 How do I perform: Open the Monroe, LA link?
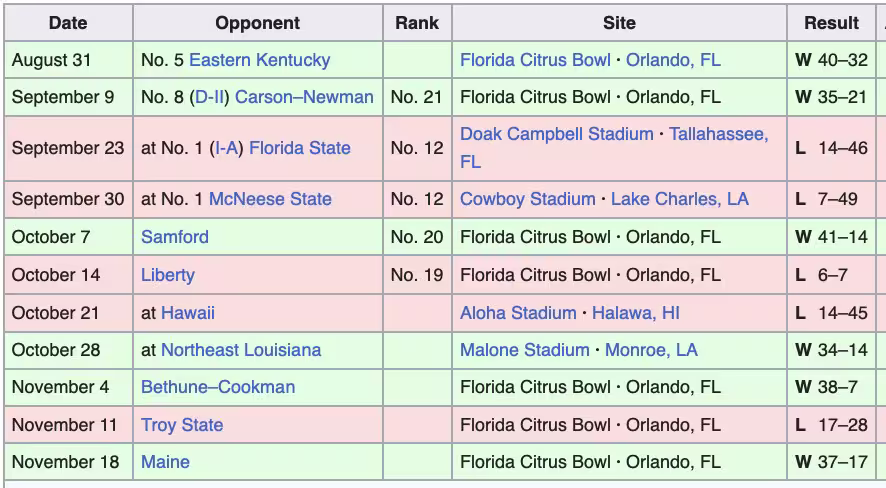click(x=651, y=350)
